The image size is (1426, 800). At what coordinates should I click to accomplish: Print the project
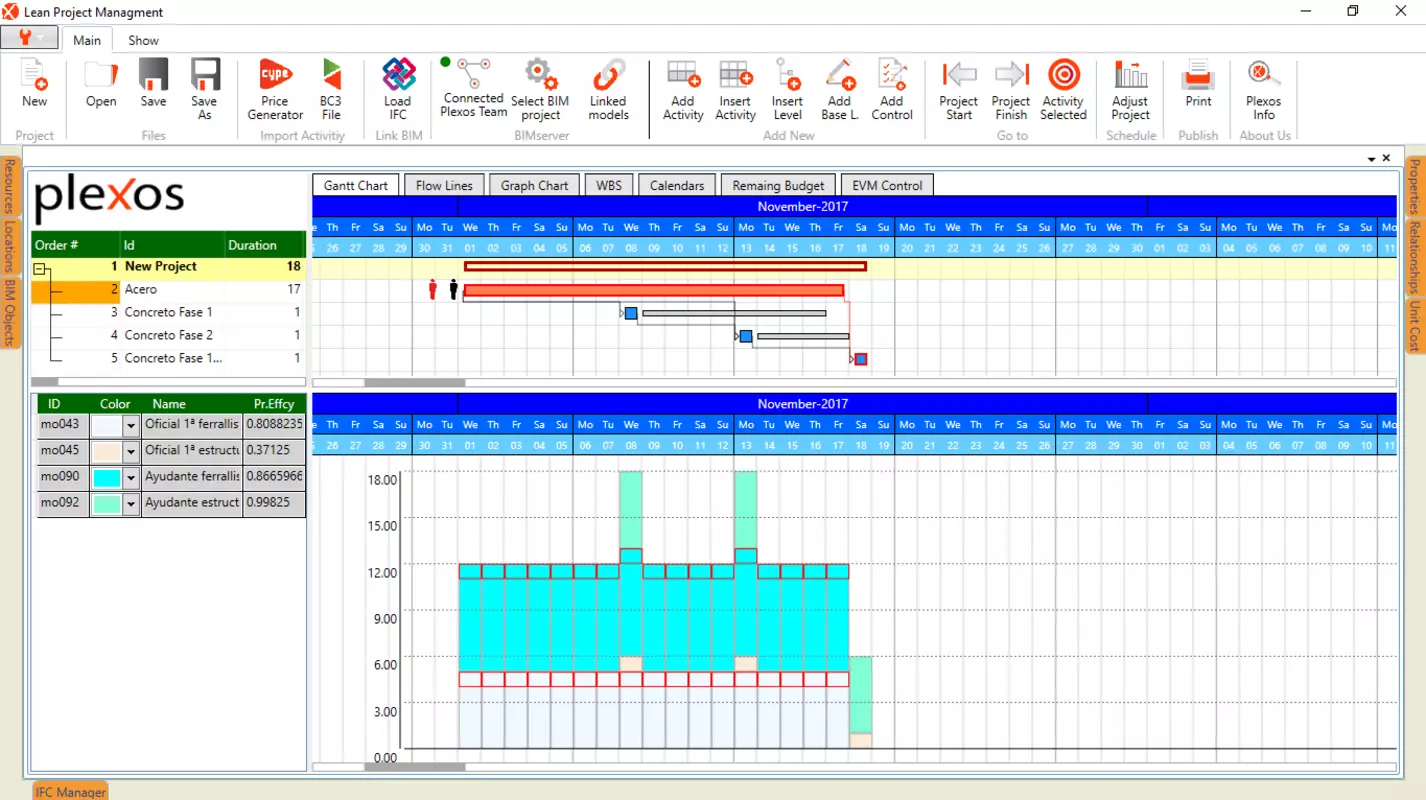click(x=1198, y=84)
